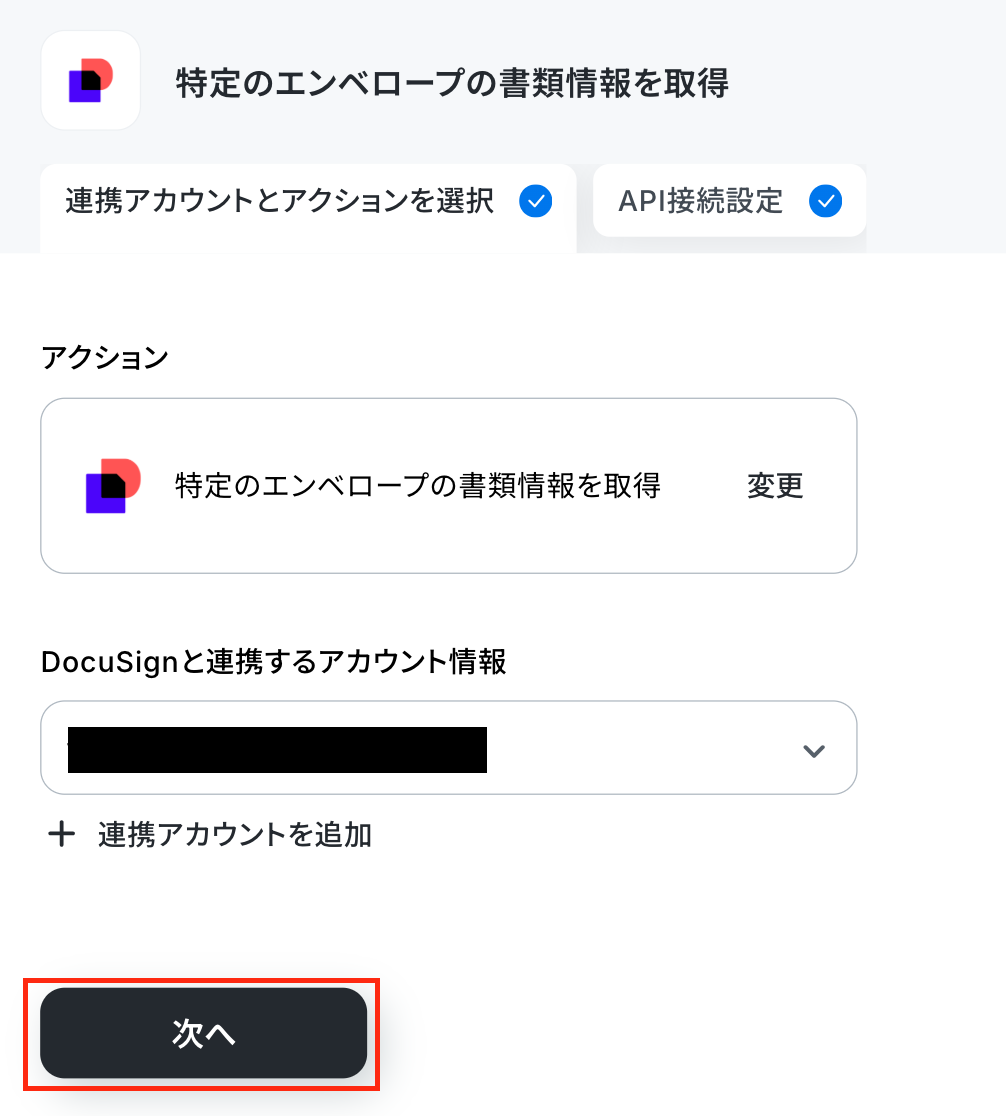
Task: Click the 次へ button
Action: (x=204, y=1033)
